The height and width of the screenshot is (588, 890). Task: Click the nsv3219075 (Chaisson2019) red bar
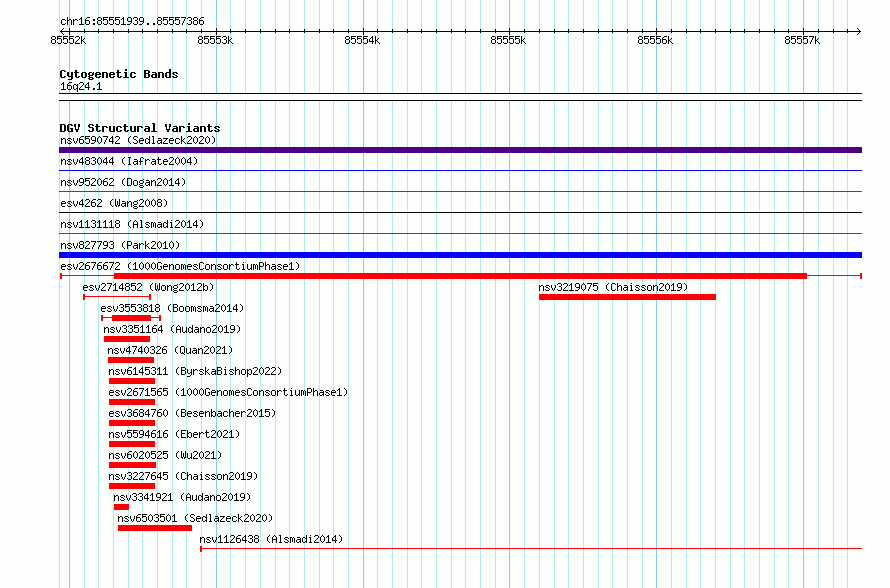627,297
